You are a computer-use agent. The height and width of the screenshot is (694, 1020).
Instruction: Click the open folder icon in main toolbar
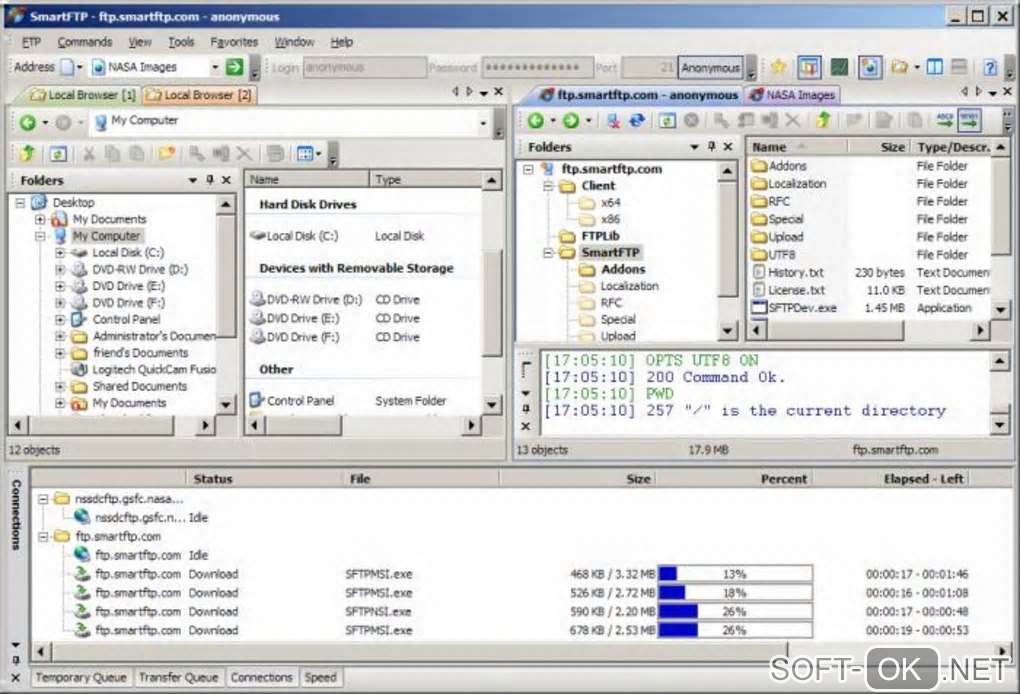(900, 67)
